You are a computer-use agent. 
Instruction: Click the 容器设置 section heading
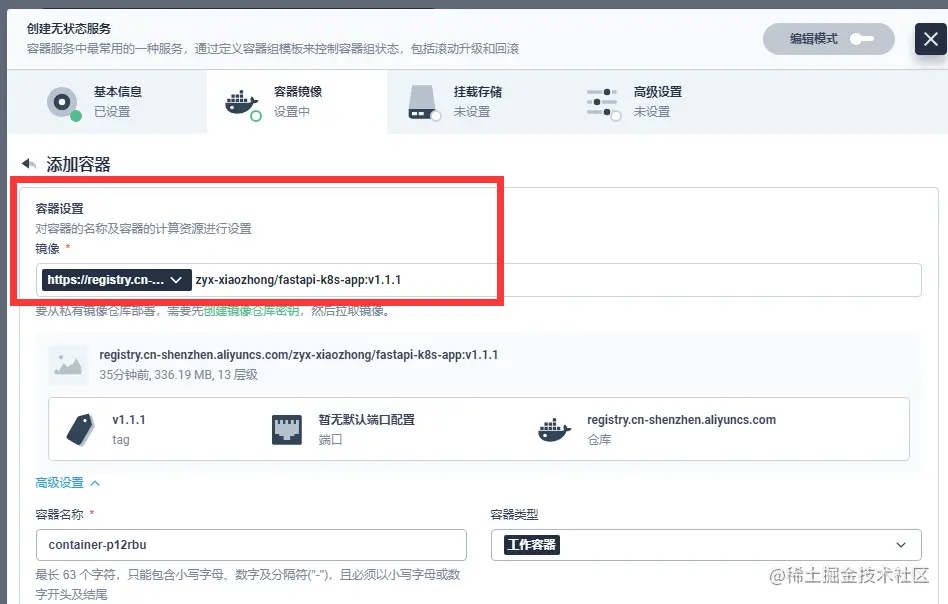(59, 209)
